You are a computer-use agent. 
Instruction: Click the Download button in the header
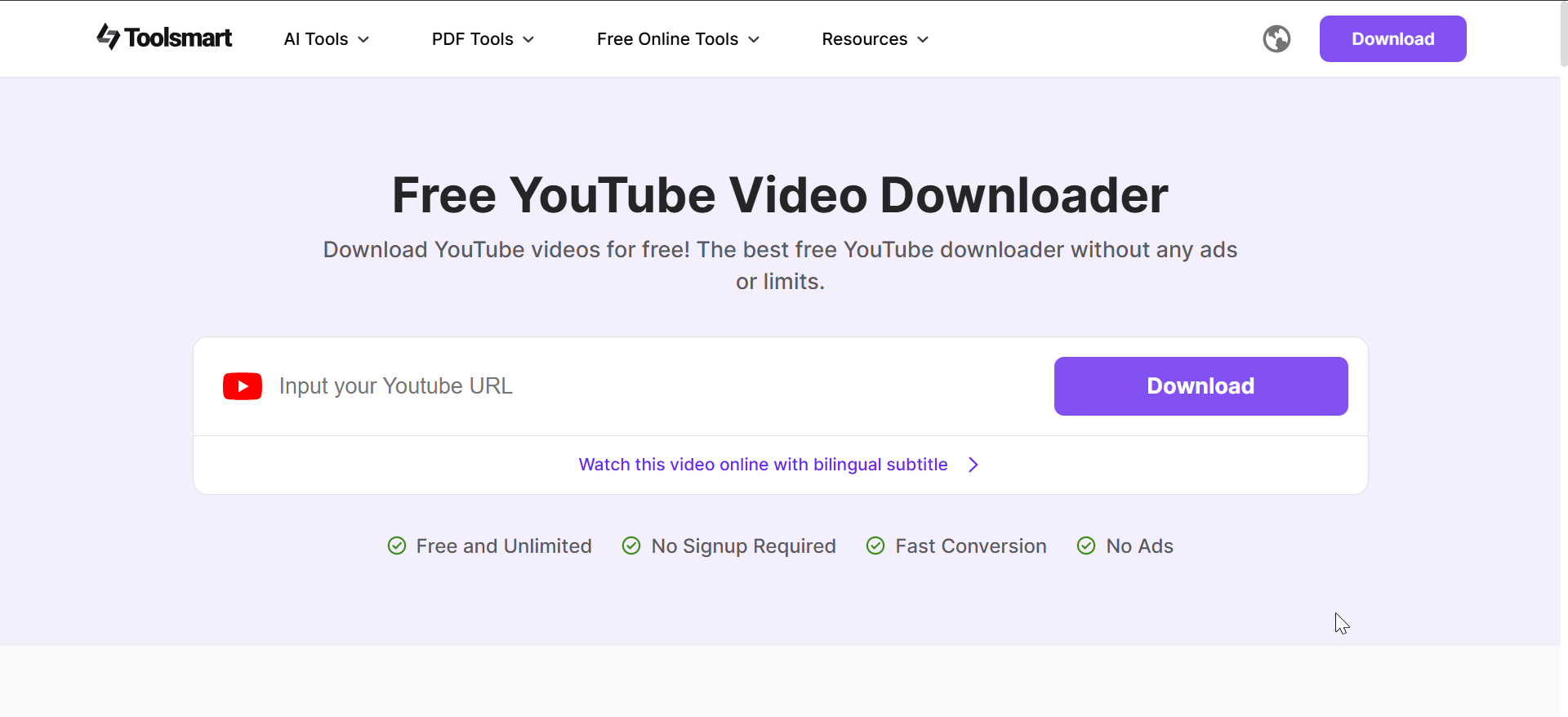pos(1393,38)
